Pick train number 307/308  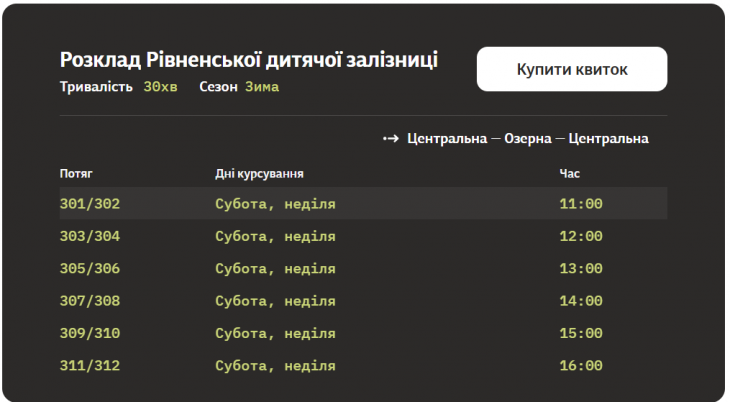[x=90, y=301]
